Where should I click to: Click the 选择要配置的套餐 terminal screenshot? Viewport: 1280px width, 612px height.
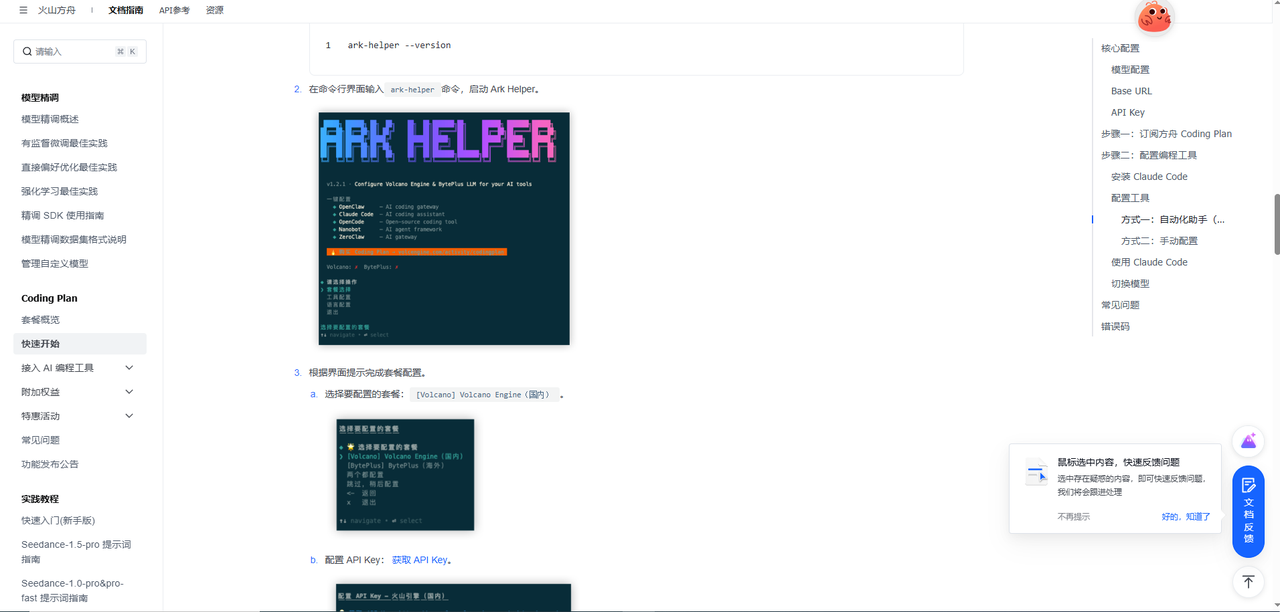tap(405, 475)
